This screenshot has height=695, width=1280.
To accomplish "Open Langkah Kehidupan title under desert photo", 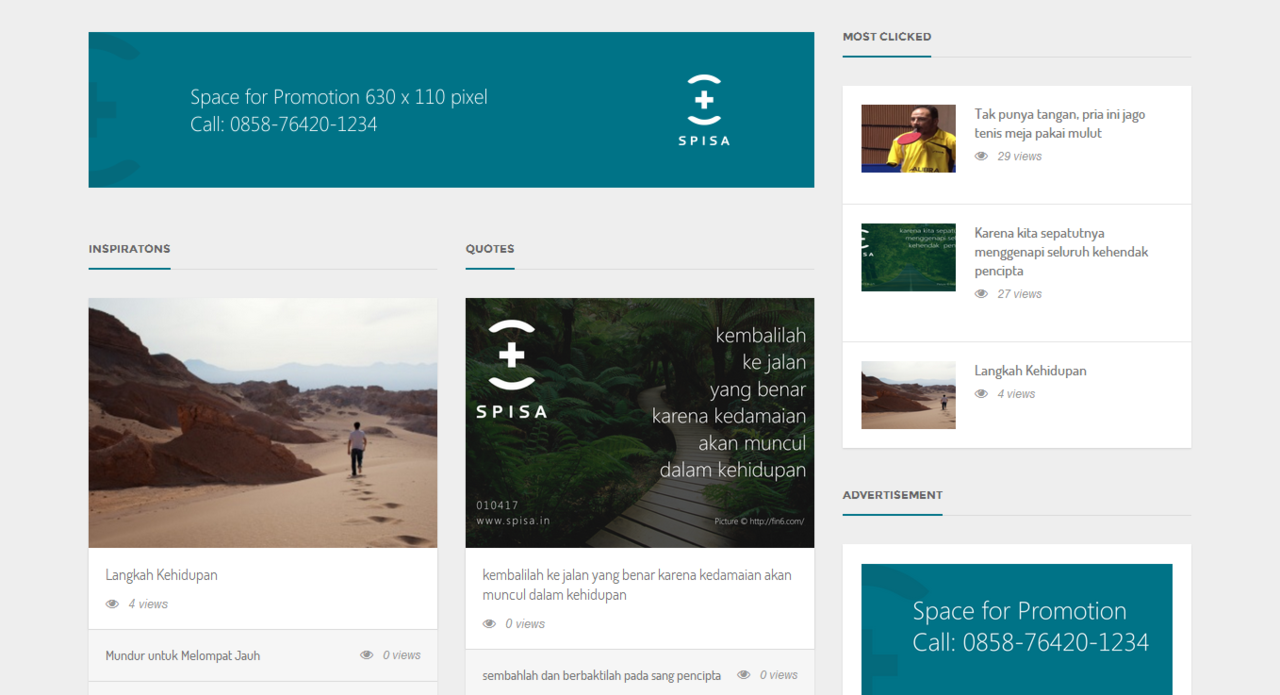I will point(161,575).
